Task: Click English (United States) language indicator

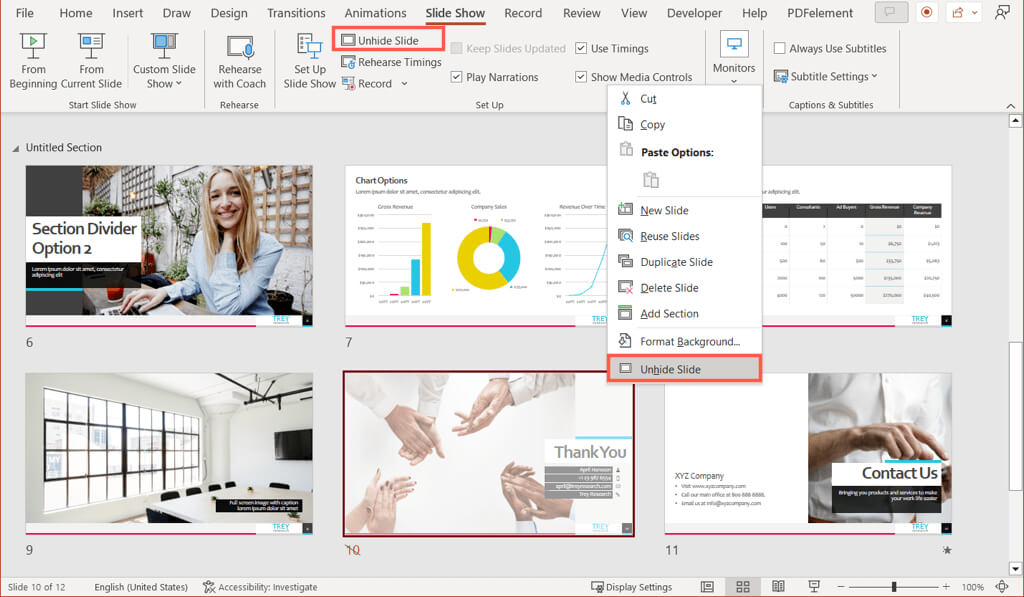Action: tap(140, 587)
